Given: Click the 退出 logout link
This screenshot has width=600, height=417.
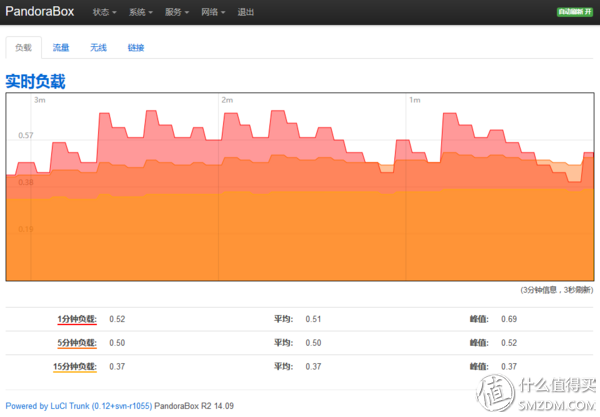Looking at the screenshot, I should pos(246,12).
